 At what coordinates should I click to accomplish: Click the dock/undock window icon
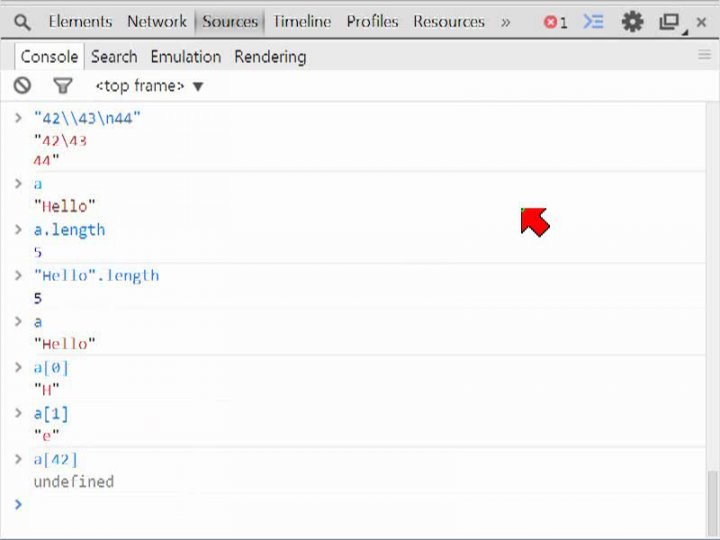coord(670,22)
